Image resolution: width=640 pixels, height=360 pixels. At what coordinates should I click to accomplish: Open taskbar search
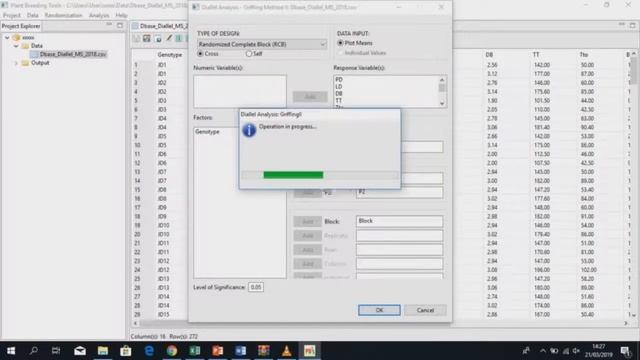(x=34, y=351)
